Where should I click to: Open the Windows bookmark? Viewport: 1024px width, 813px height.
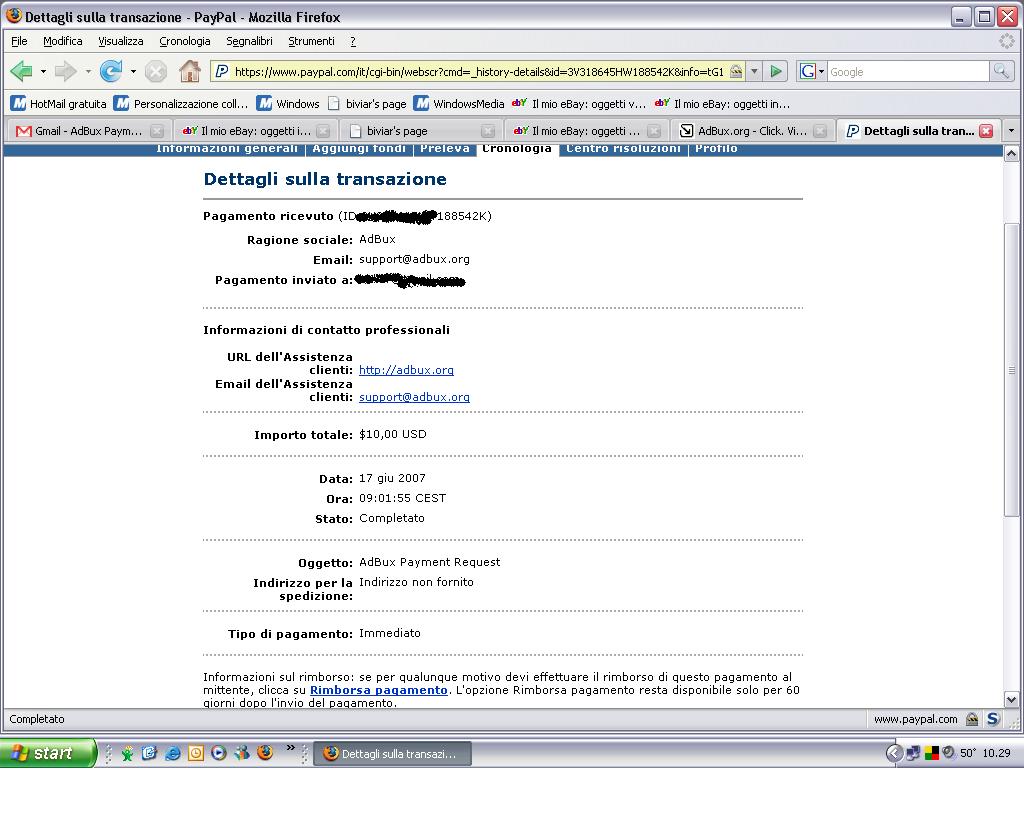click(288, 104)
